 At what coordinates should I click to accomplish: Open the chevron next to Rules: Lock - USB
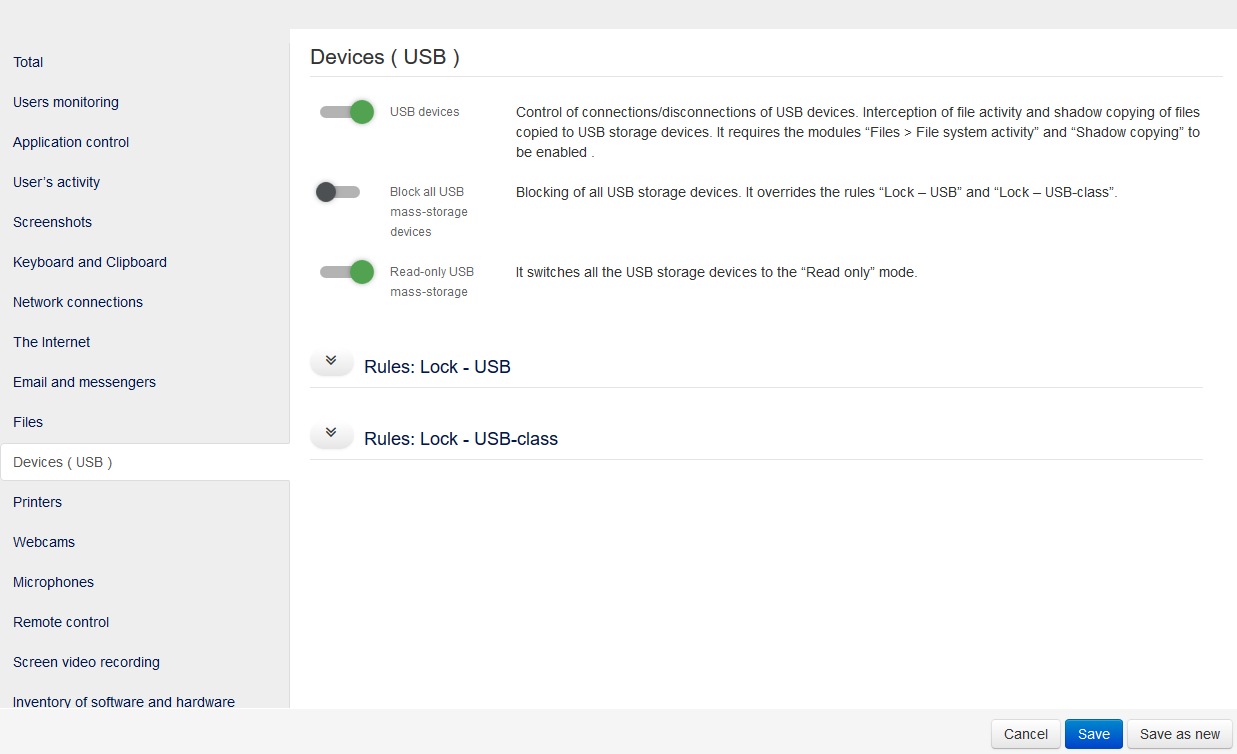331,362
